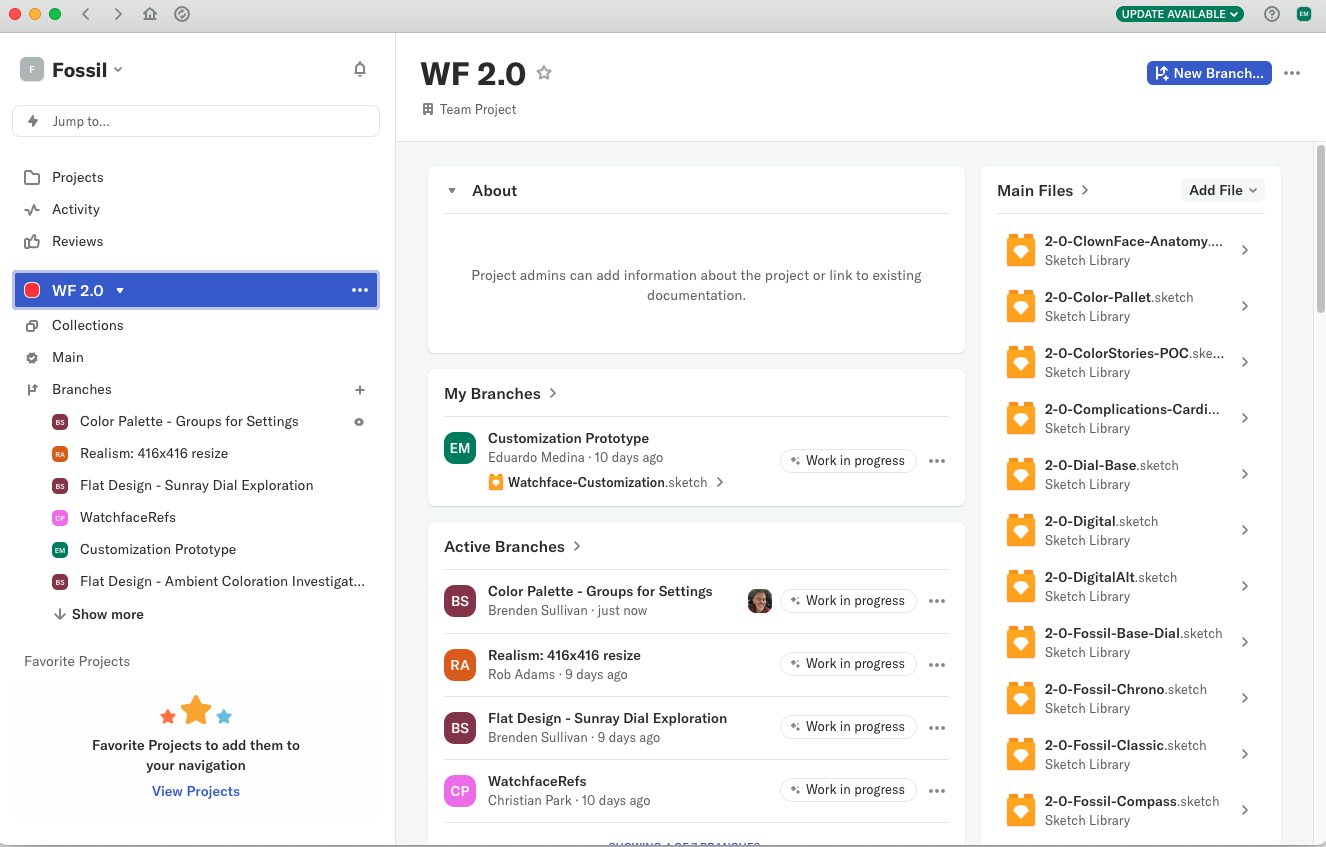The height and width of the screenshot is (847, 1326).
Task: Open more options for Color Palette branch row
Action: click(937, 601)
